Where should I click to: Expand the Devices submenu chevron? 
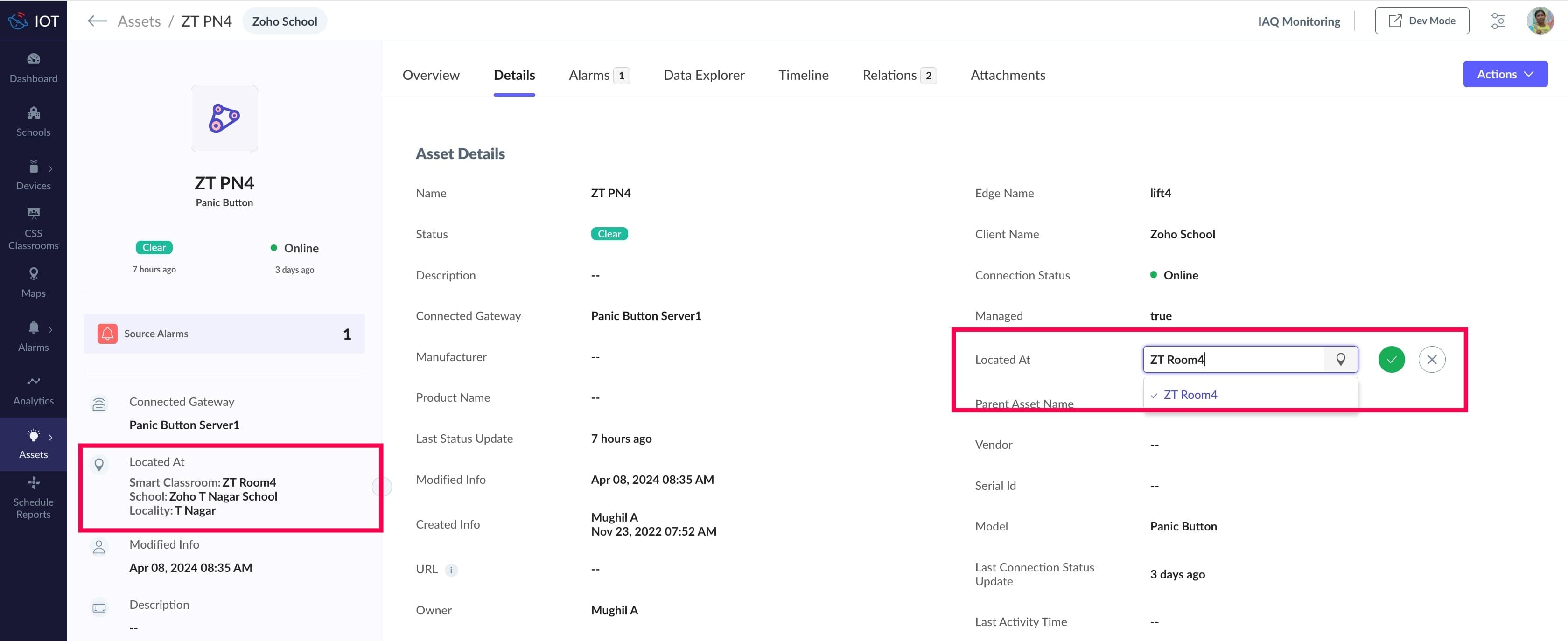tap(50, 168)
